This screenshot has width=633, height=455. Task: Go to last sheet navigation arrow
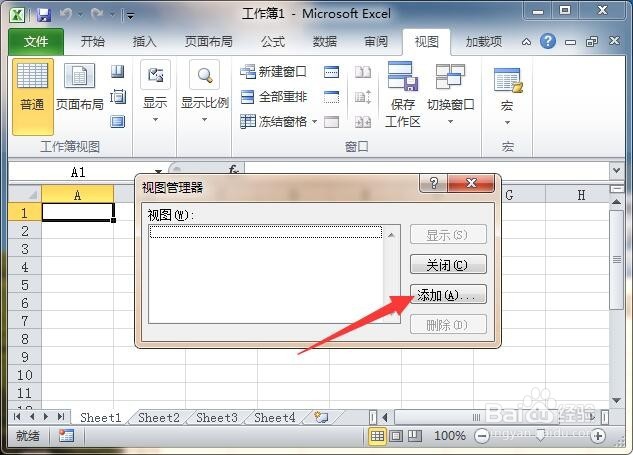tap(61, 417)
